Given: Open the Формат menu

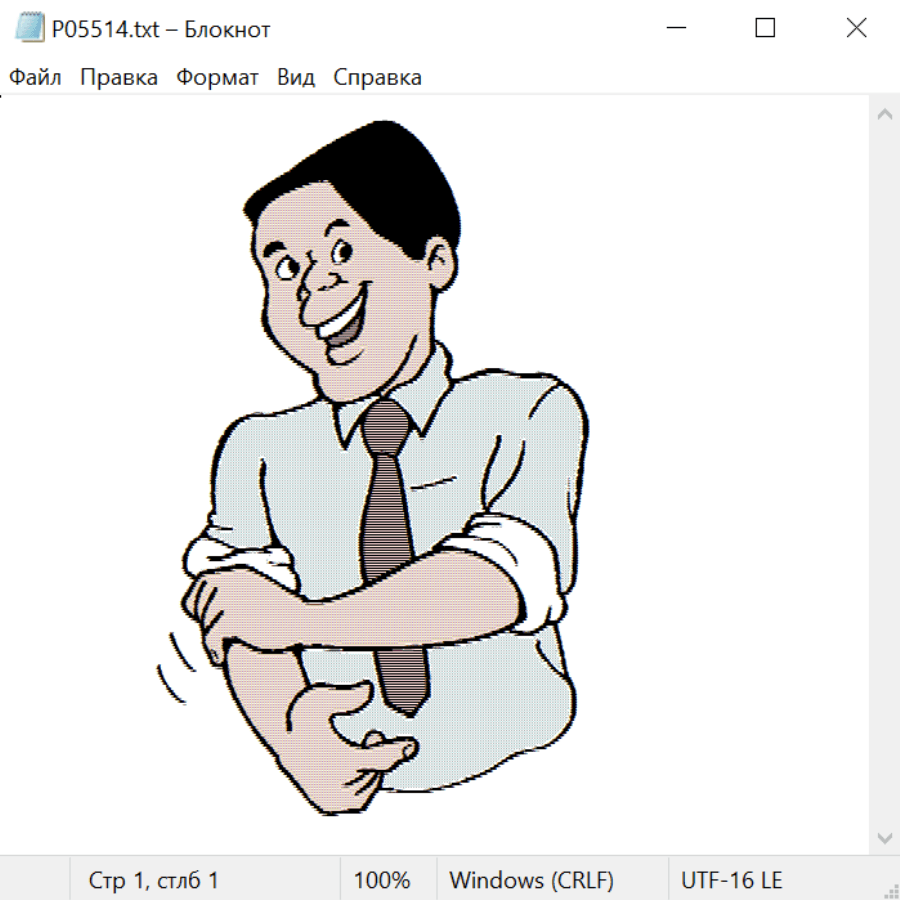Looking at the screenshot, I should pyautogui.click(x=217, y=78).
